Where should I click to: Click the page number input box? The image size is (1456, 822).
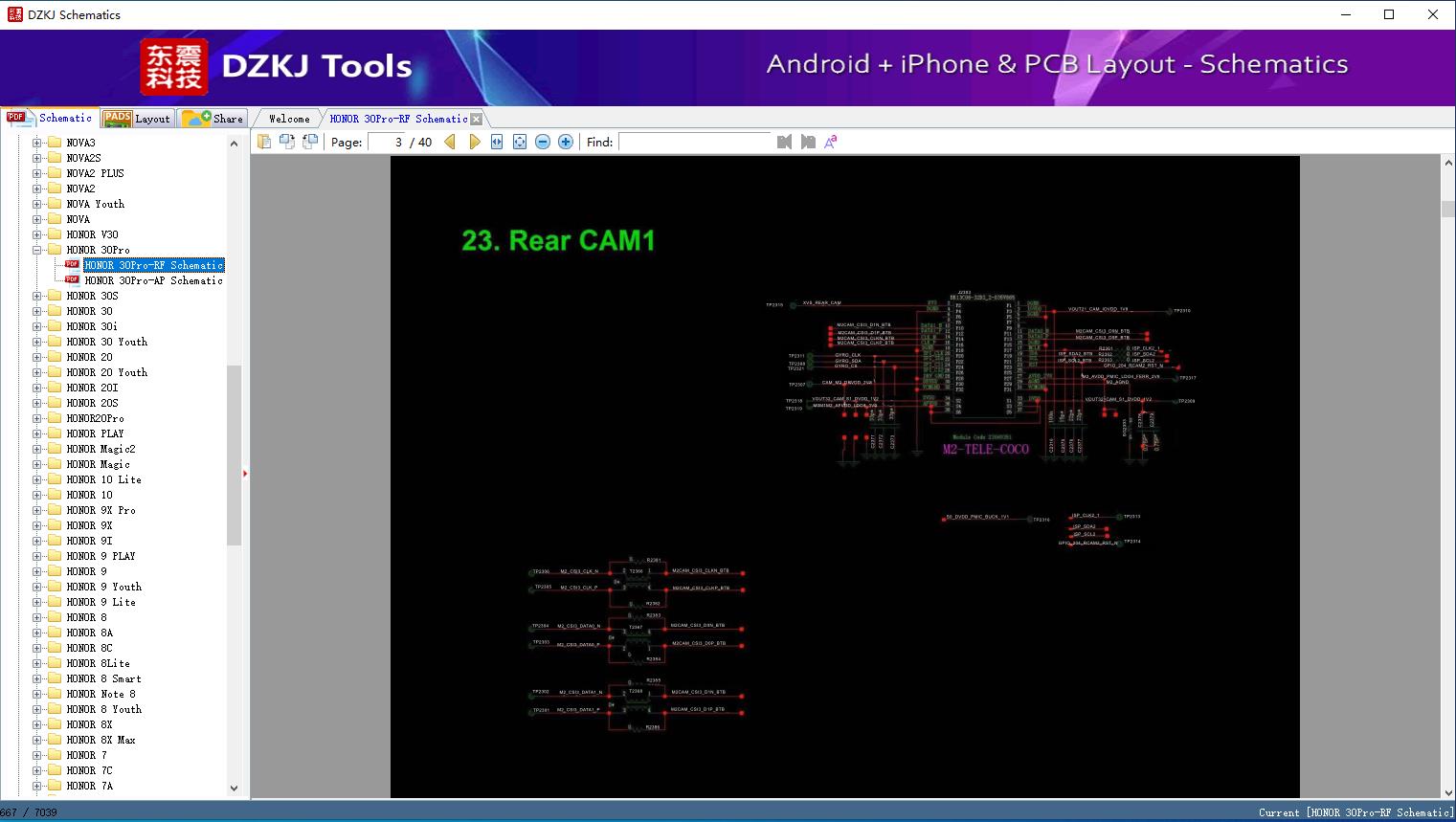pyautogui.click(x=387, y=142)
